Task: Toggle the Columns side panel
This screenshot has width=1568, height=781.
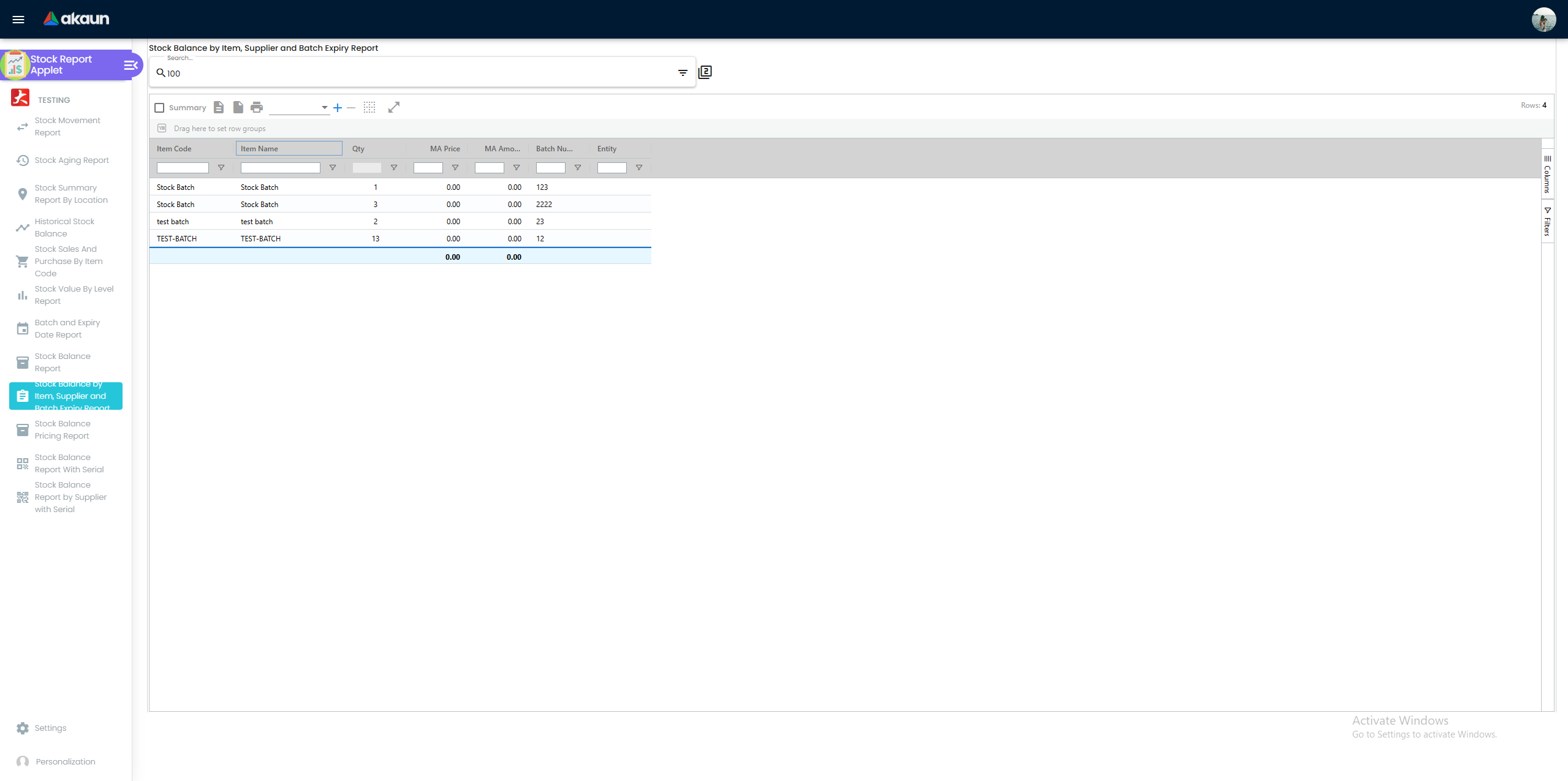Action: point(1547,175)
